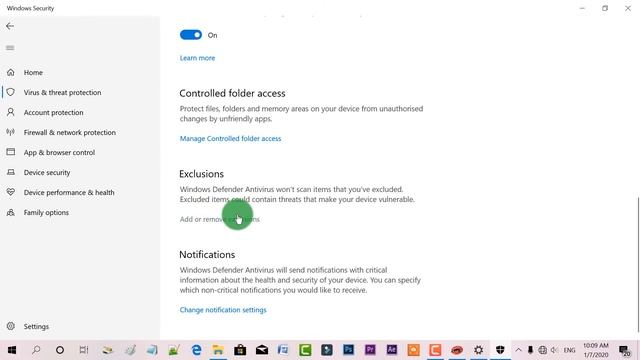Click the Device performance & health heart icon
640x360 pixels.
tap(11, 192)
